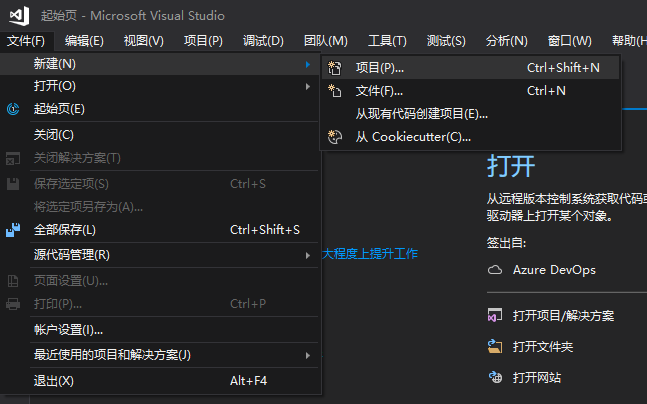Open the 视图(V) menu

click(144, 41)
